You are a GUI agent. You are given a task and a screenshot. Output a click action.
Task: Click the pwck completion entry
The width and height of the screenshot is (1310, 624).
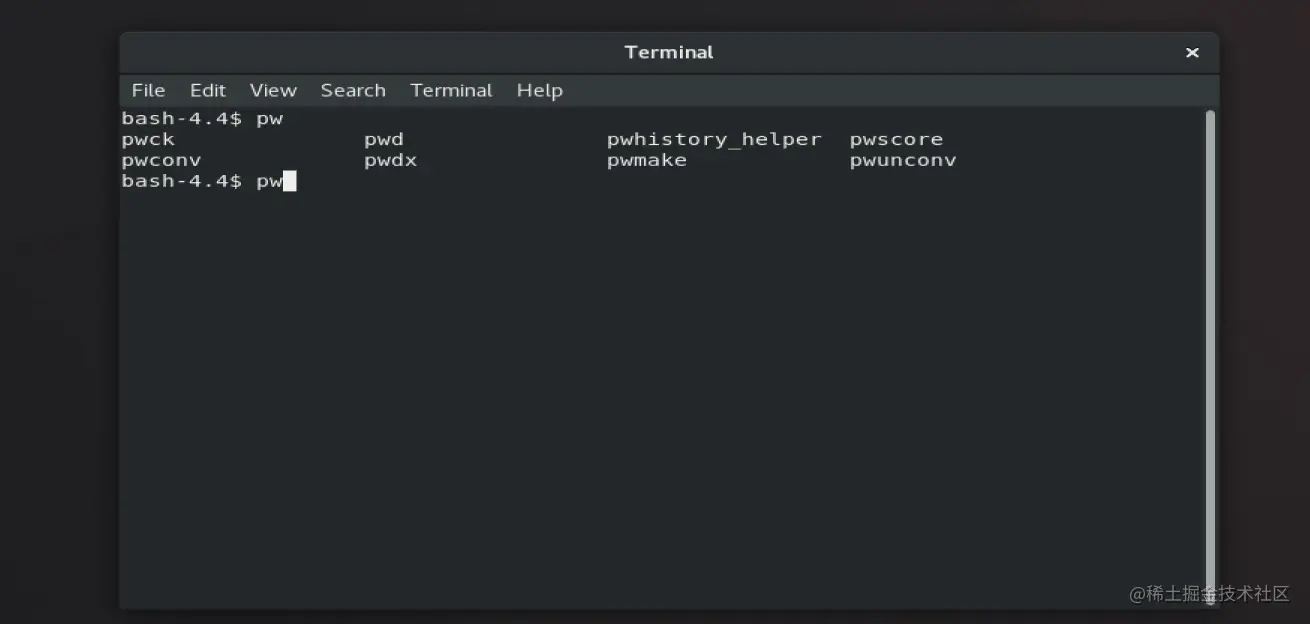148,140
